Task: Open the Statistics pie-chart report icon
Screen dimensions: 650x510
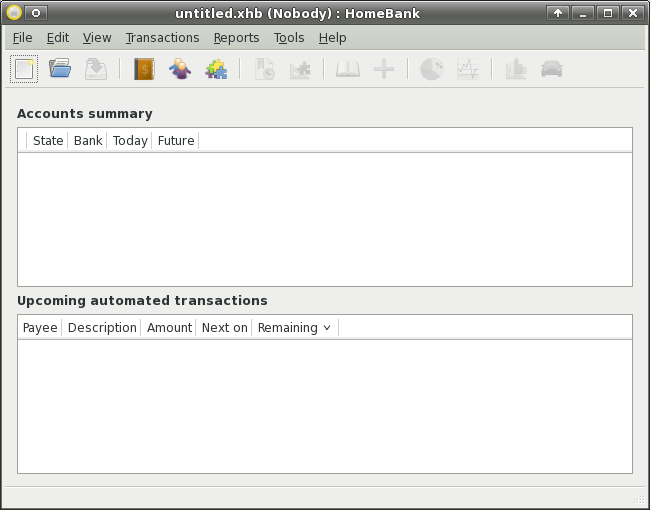Action: pos(432,69)
